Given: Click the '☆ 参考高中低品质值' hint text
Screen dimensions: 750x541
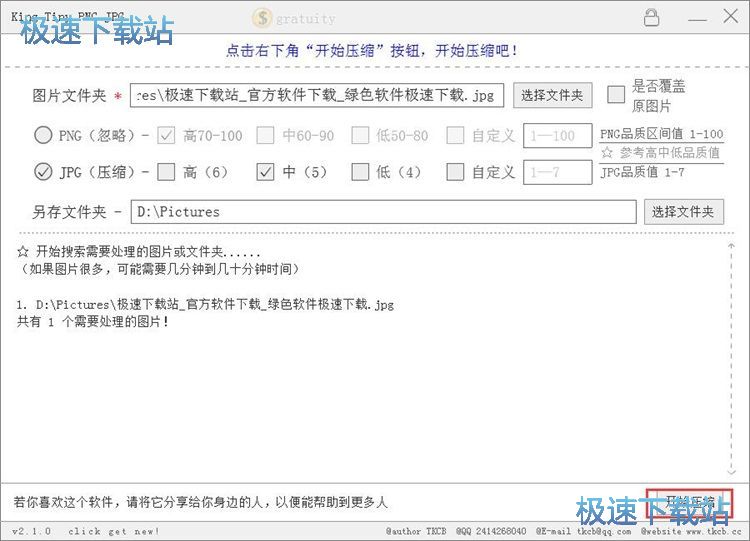Looking at the screenshot, I should (661, 153).
